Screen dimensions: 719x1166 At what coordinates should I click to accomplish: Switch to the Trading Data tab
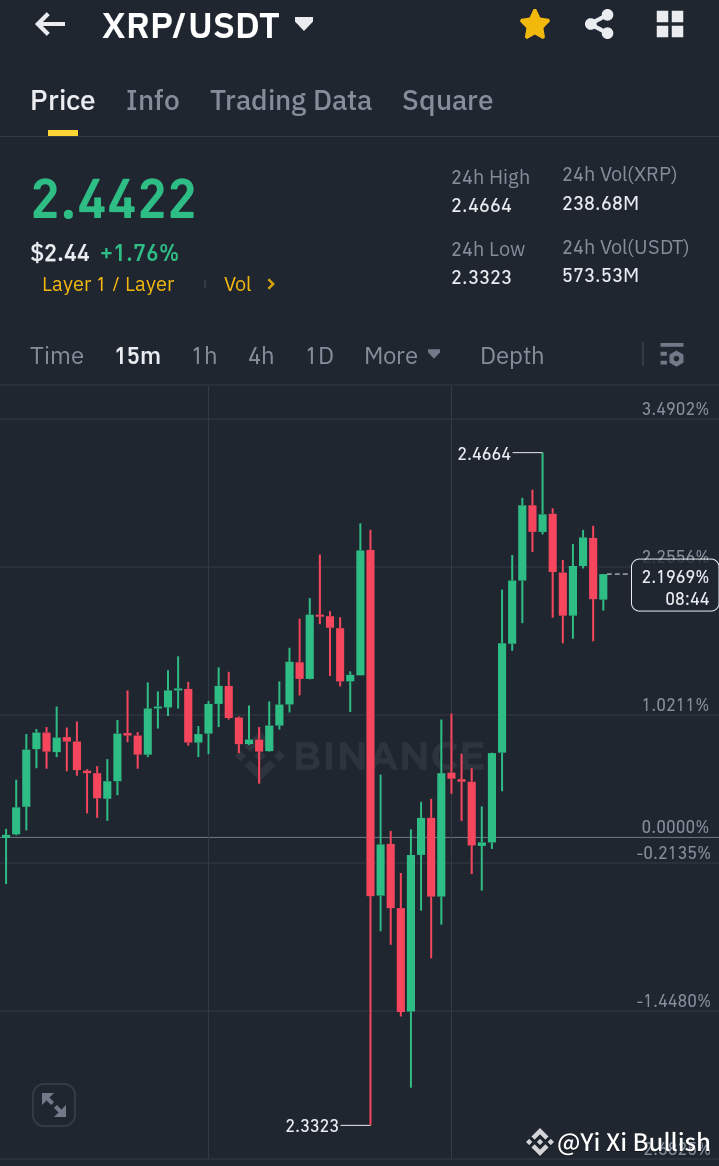291,100
